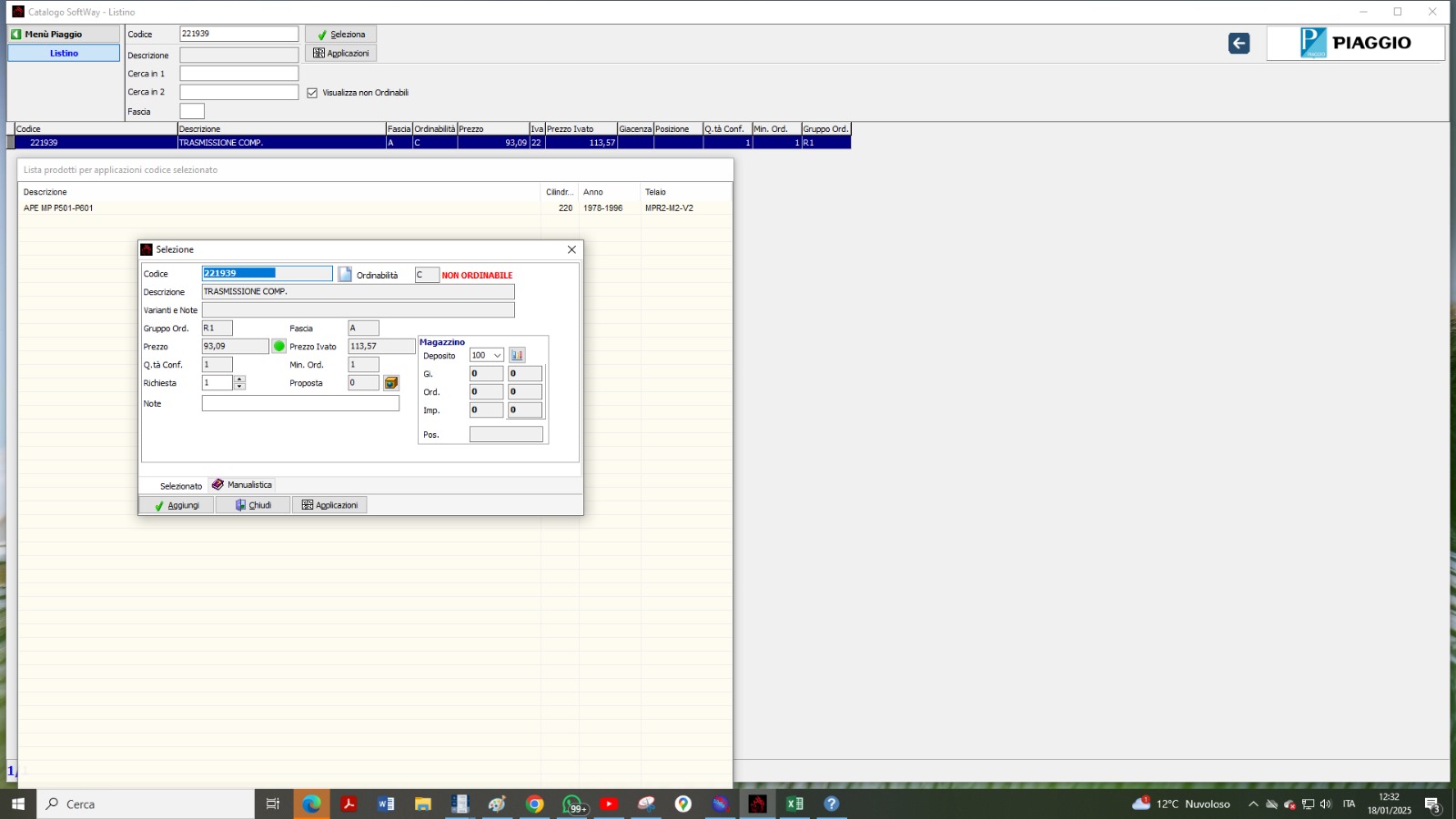Screen dimensions: 1456x819
Task: Increase the Richiesta quantity with up arrow
Action: click(x=239, y=379)
